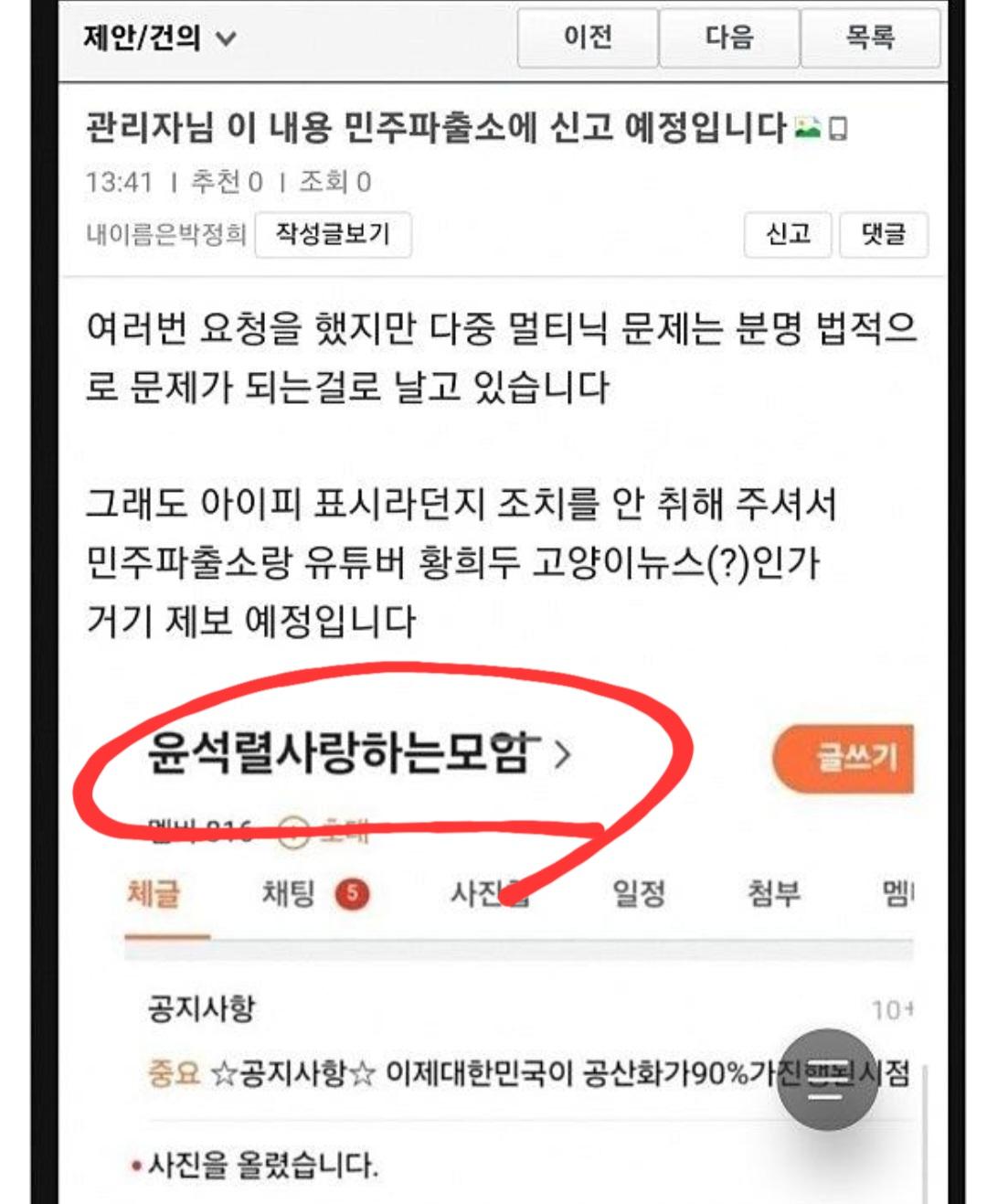
Task: Open the 일정 schedule tab
Action: pos(639,893)
